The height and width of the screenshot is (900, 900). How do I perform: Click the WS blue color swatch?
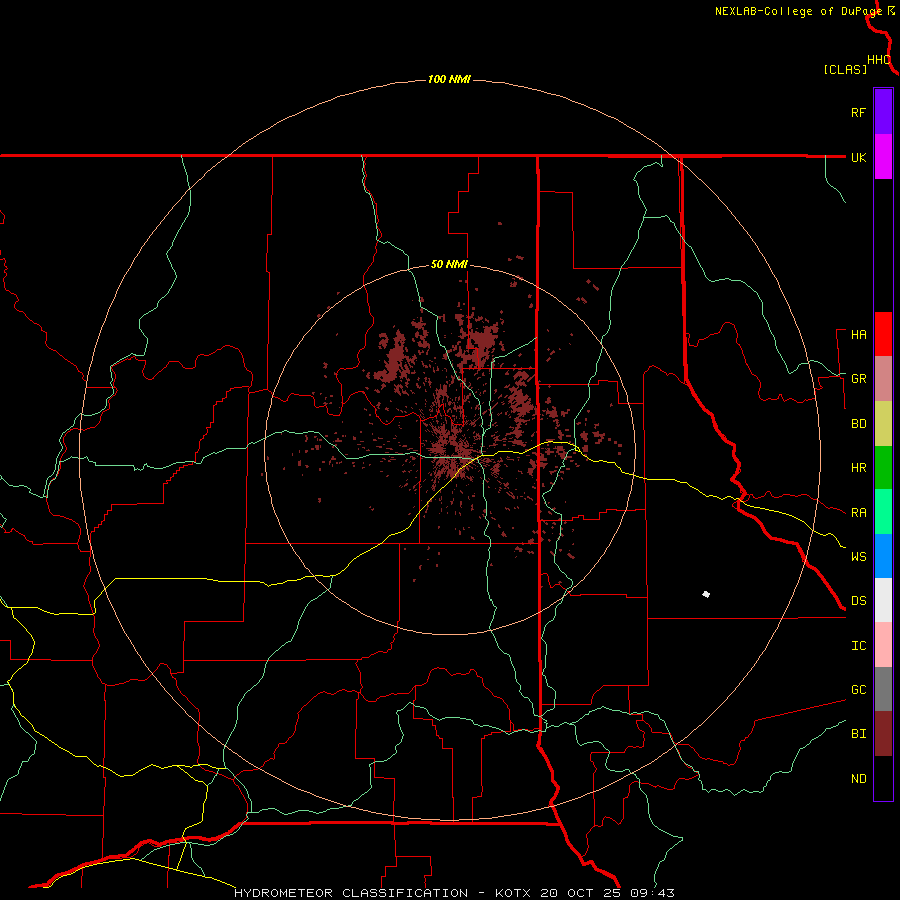click(x=883, y=556)
